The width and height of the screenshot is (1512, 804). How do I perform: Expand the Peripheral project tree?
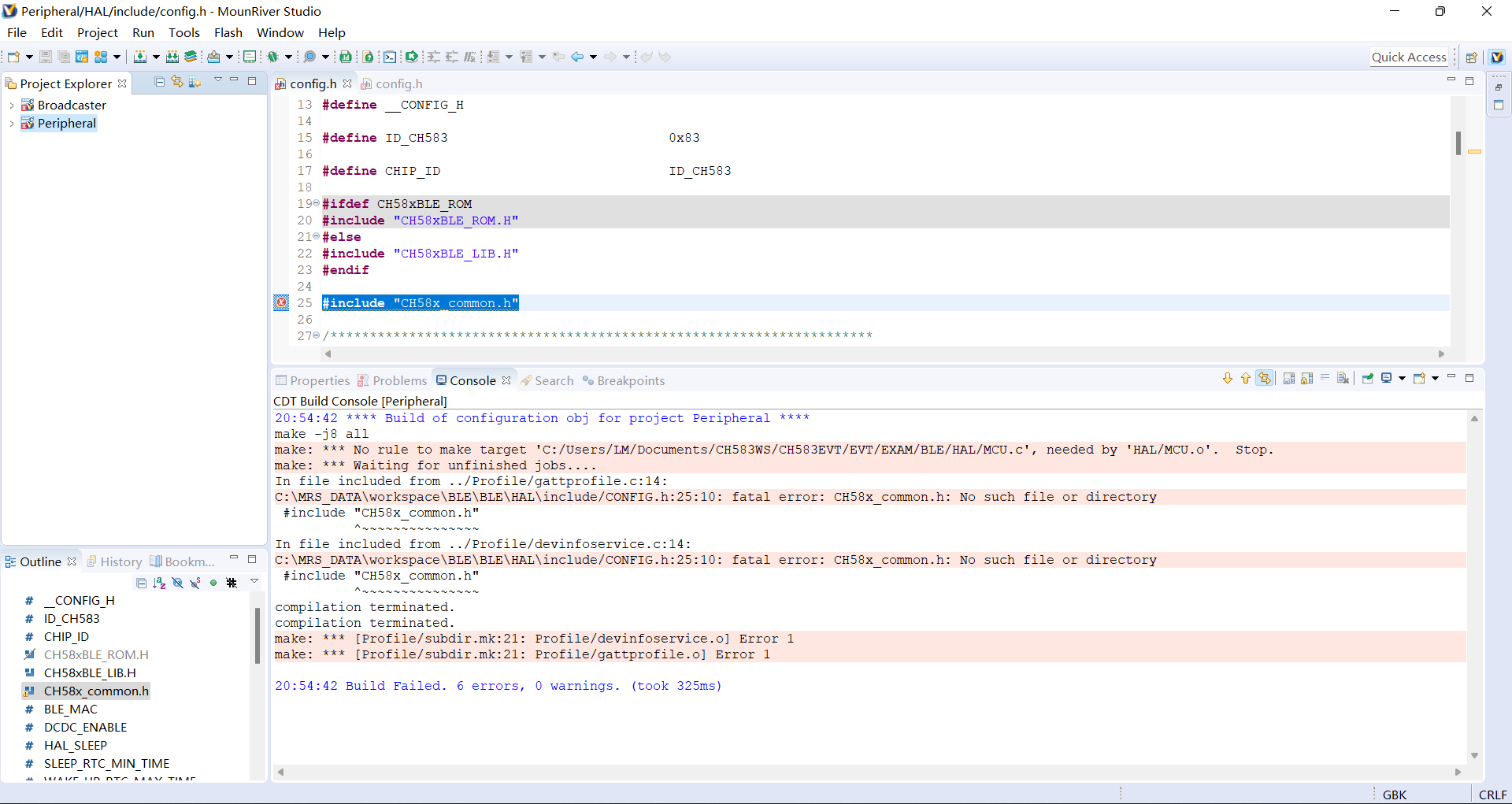(12, 124)
